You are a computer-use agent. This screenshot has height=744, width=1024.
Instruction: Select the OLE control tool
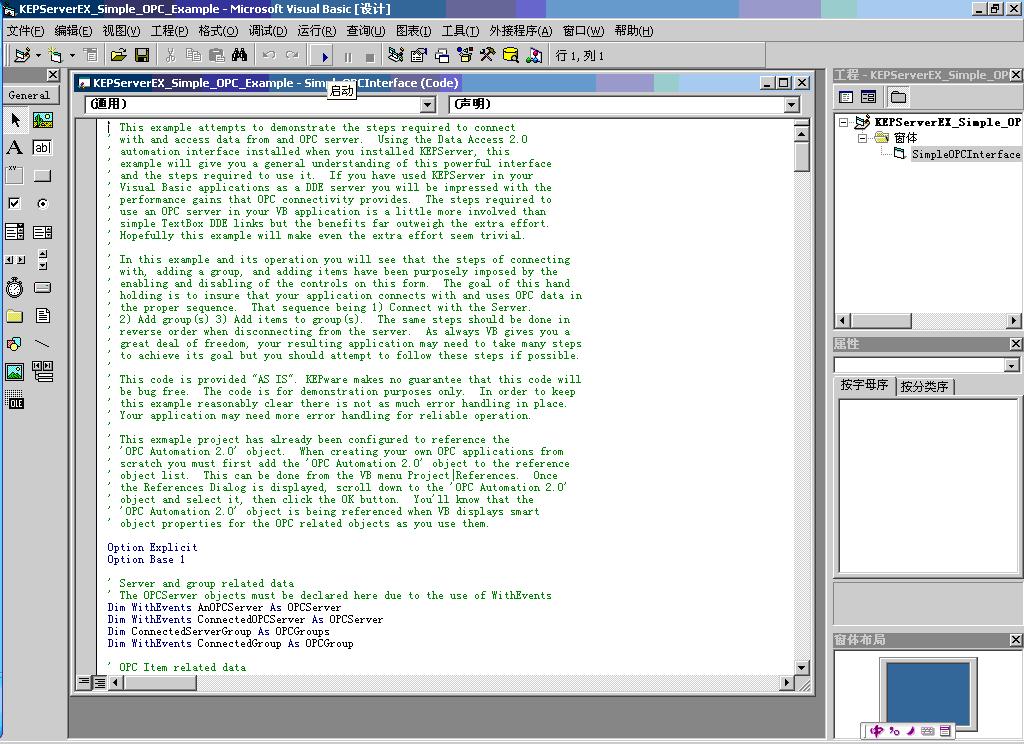pyautogui.click(x=15, y=402)
